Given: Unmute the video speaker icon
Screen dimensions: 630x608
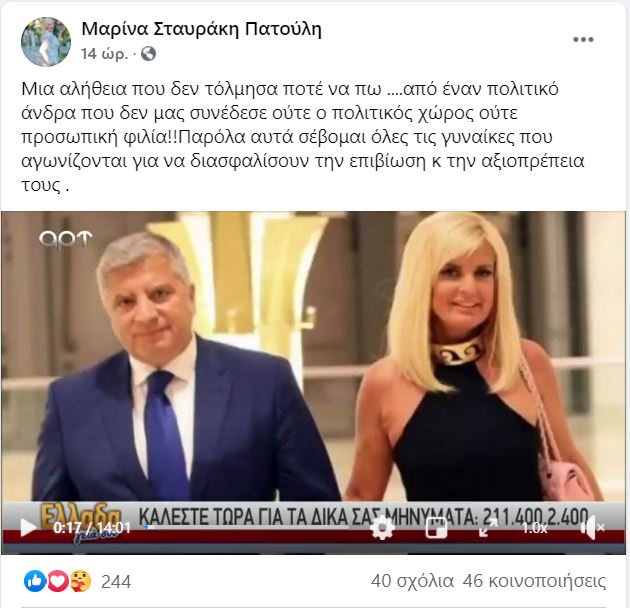Looking at the screenshot, I should pos(592,528).
